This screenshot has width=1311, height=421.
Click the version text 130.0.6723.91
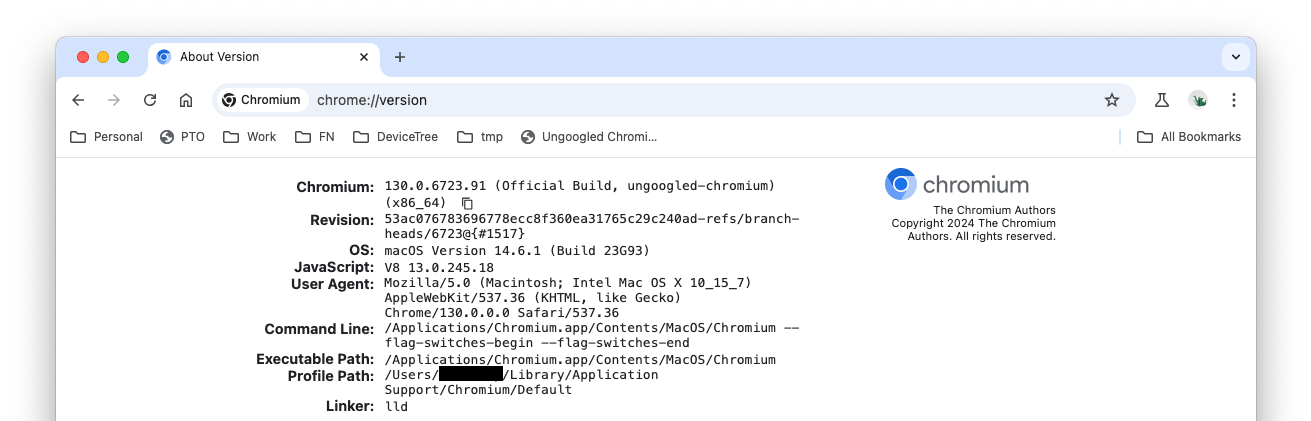tap(435, 187)
